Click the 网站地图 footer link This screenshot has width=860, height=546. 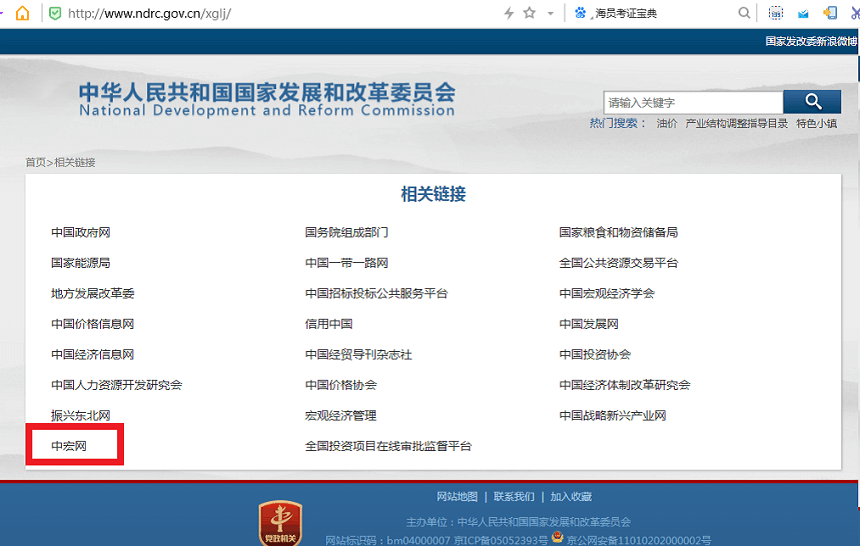point(457,497)
